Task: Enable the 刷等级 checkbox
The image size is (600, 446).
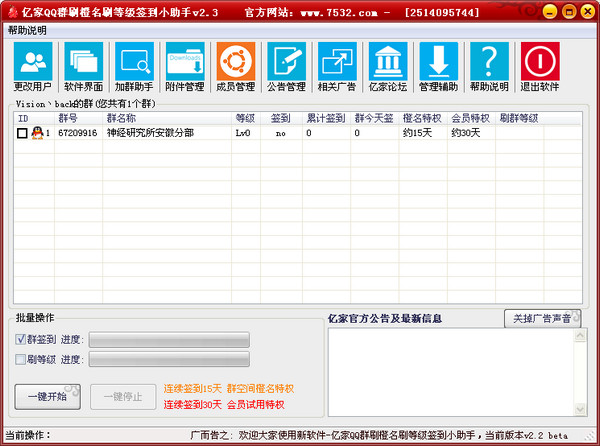Action: point(20,359)
